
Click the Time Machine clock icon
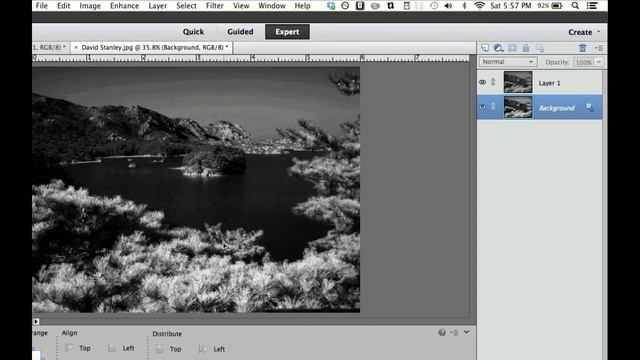[x=434, y=6]
